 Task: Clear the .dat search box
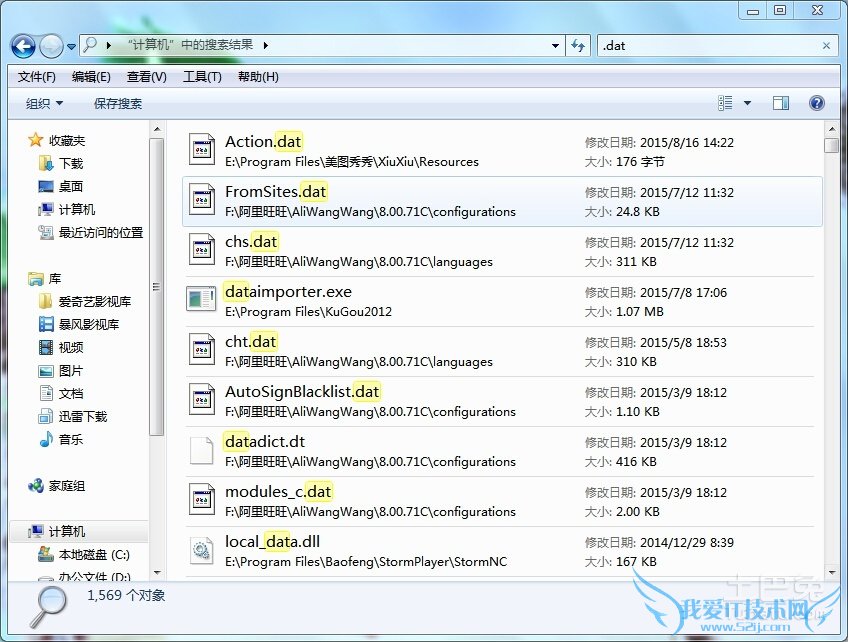826,46
